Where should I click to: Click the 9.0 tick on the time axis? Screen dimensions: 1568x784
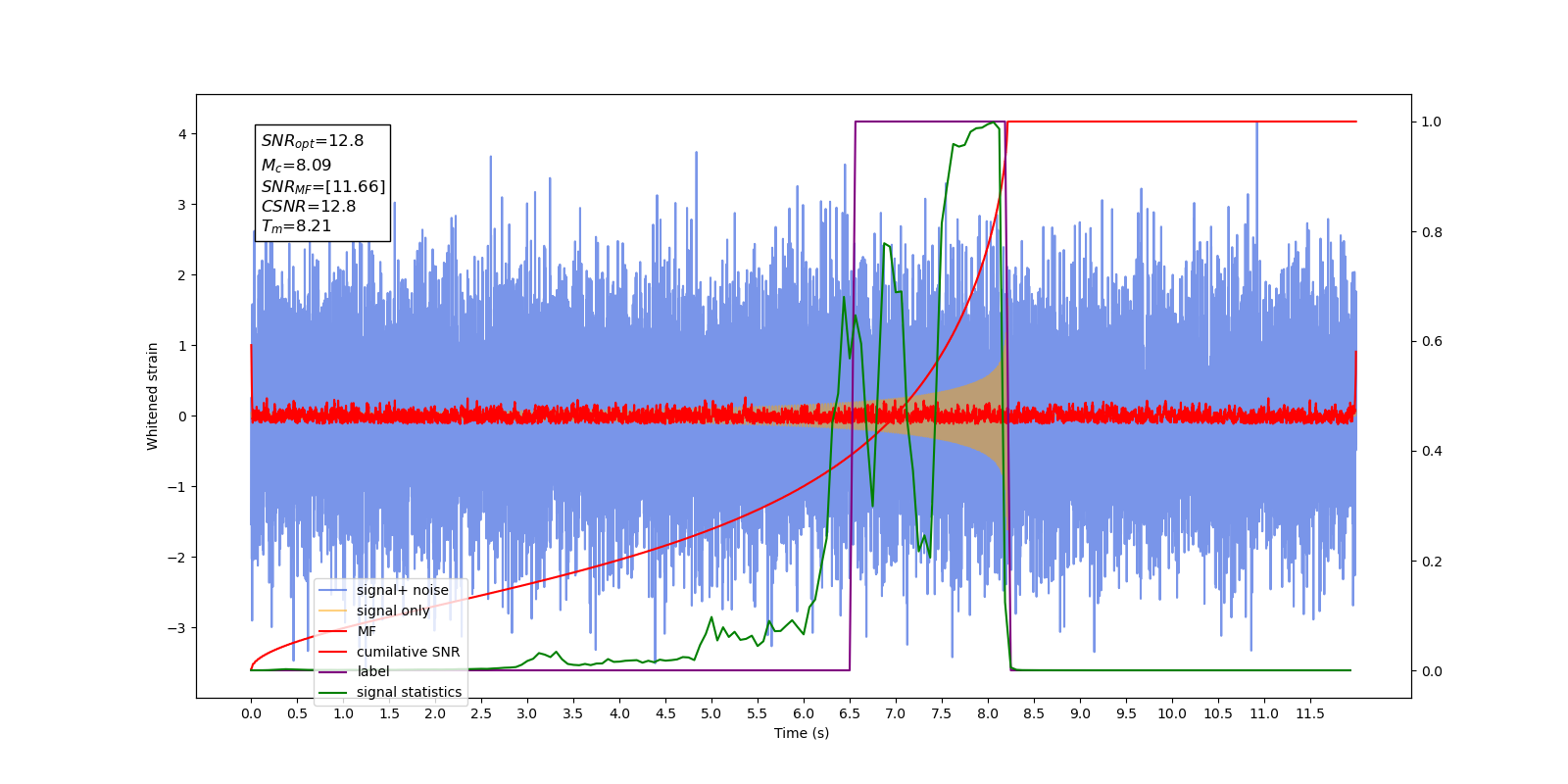[1080, 713]
